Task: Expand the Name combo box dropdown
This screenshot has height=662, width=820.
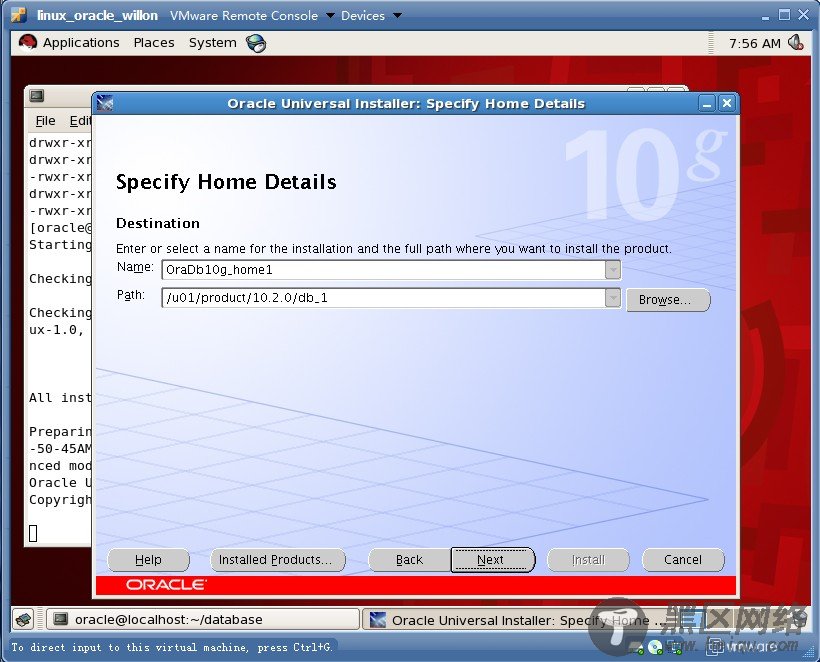Action: point(613,270)
